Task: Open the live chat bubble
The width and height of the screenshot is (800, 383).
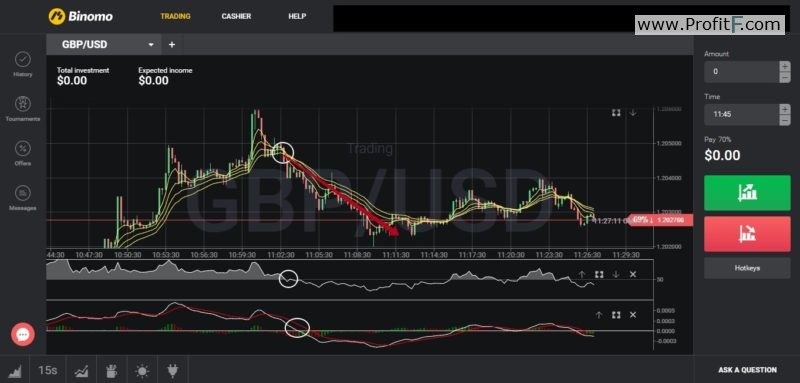Action: [23, 335]
